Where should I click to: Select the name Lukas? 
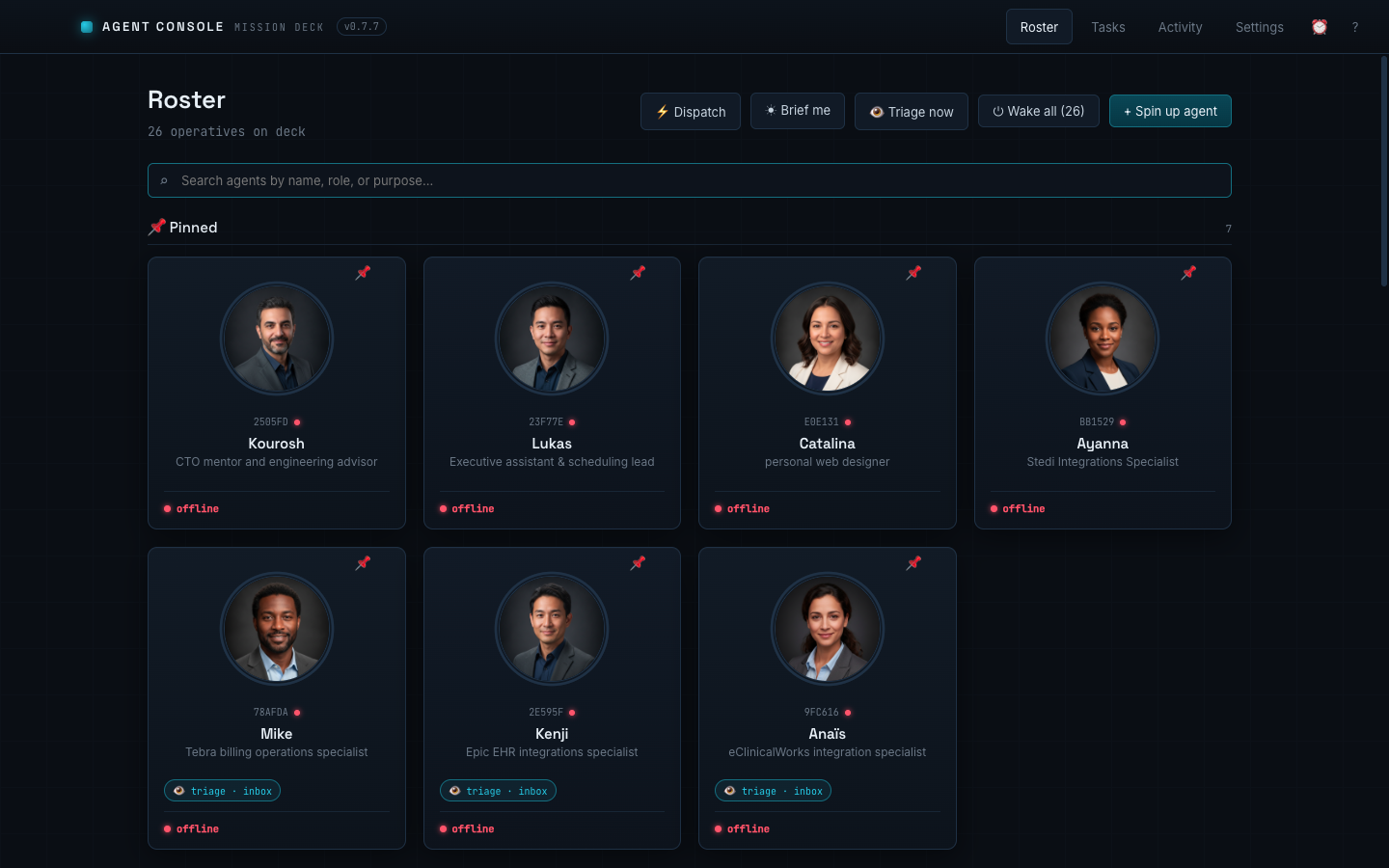coord(552,444)
